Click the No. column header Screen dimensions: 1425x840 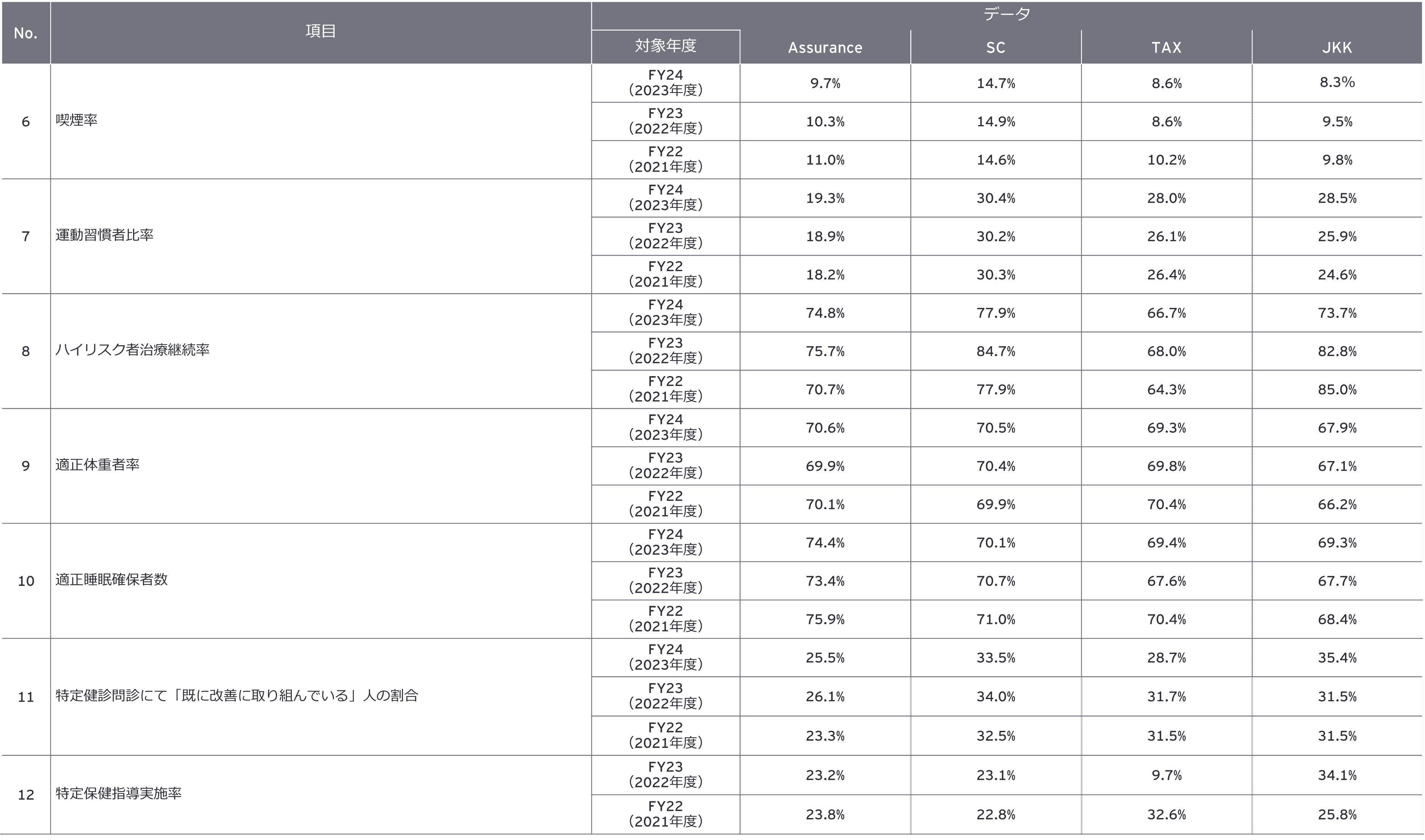(x=25, y=33)
